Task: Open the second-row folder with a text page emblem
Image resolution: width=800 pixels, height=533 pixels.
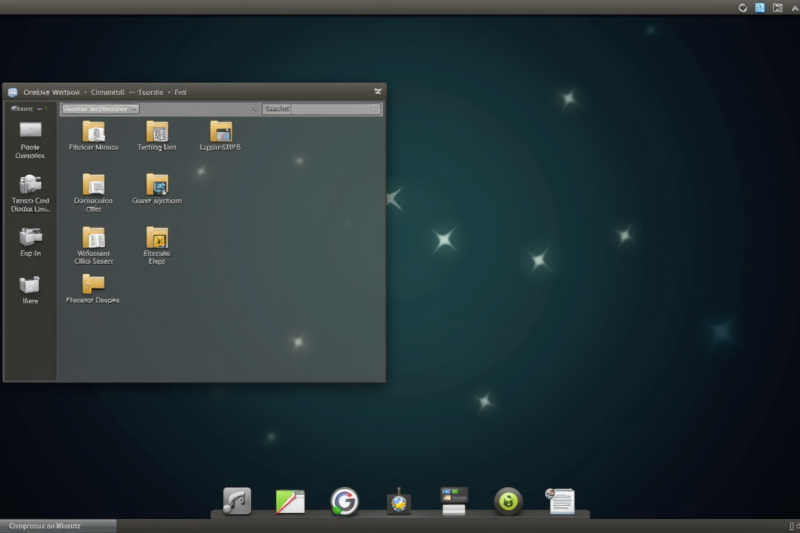Action: tap(93, 184)
